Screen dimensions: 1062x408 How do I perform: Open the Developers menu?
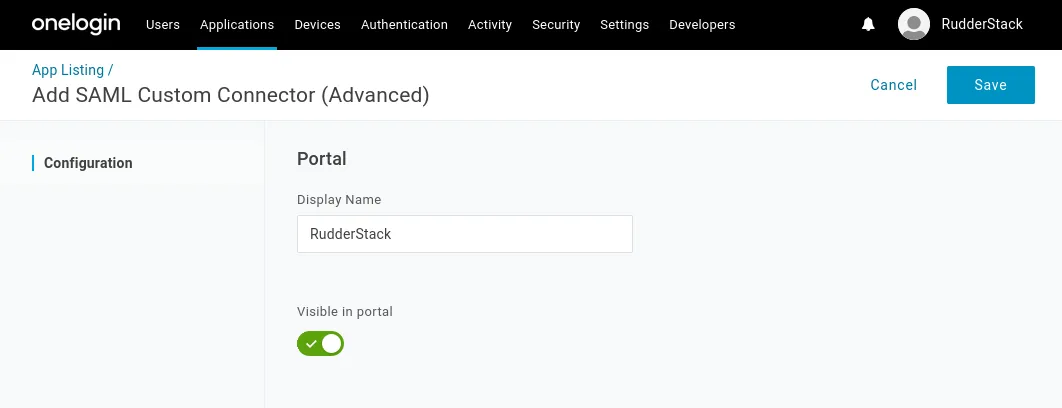(x=702, y=24)
